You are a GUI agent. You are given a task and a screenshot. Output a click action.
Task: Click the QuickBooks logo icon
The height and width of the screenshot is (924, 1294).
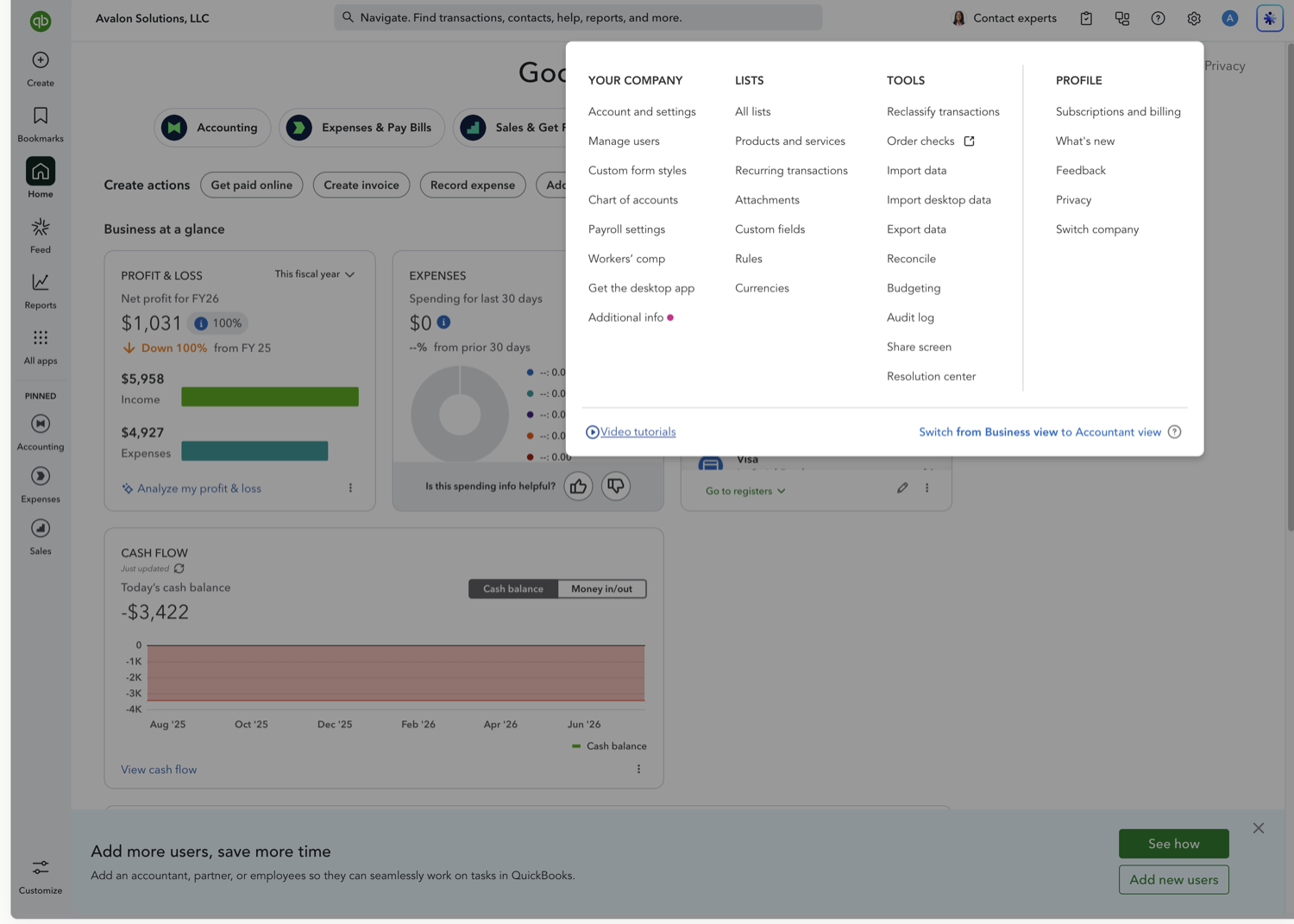[x=41, y=21]
